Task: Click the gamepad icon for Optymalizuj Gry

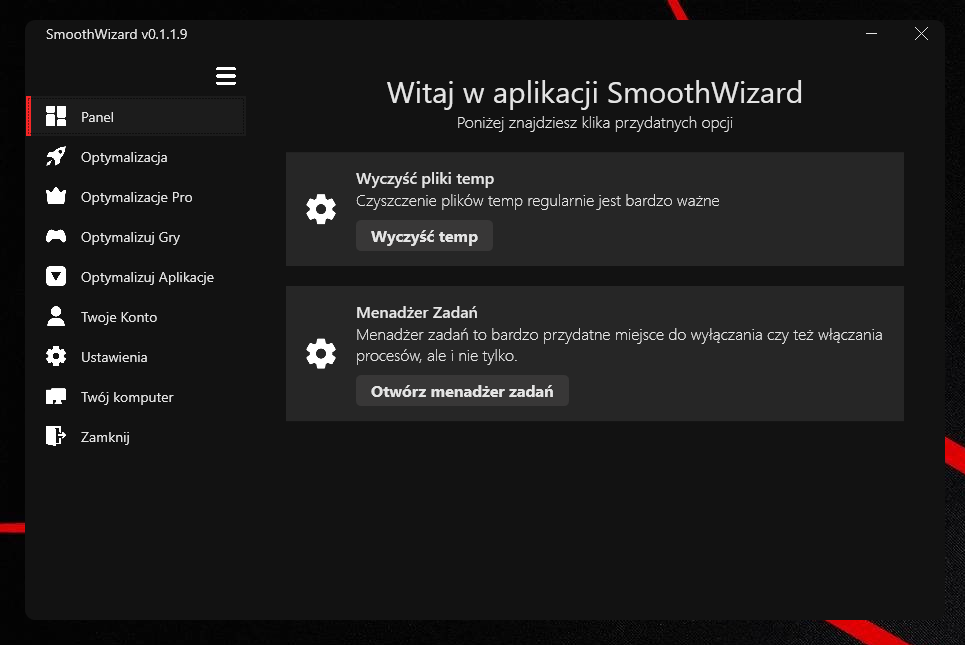Action: (x=56, y=236)
